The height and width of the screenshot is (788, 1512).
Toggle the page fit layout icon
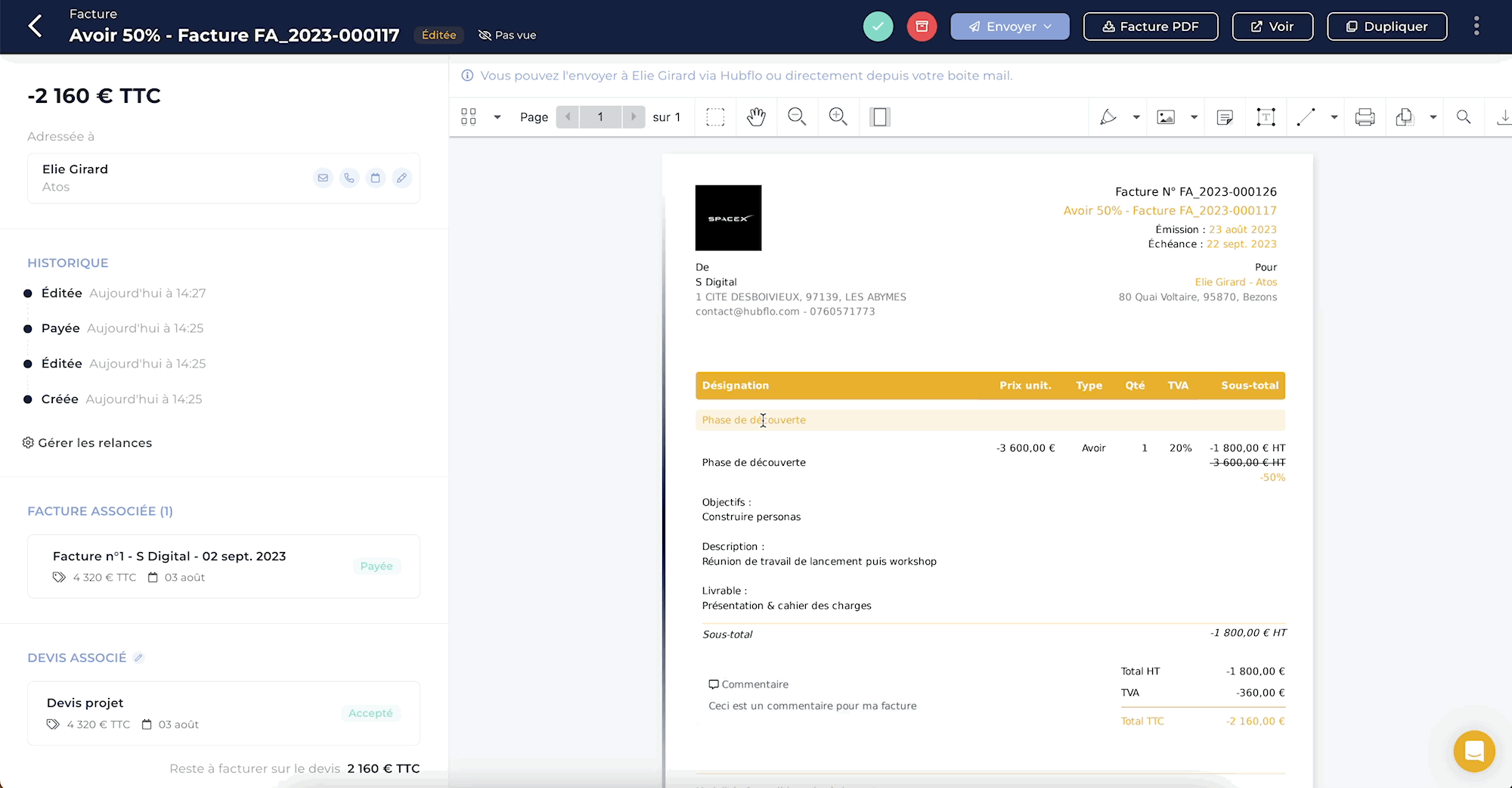(x=879, y=117)
